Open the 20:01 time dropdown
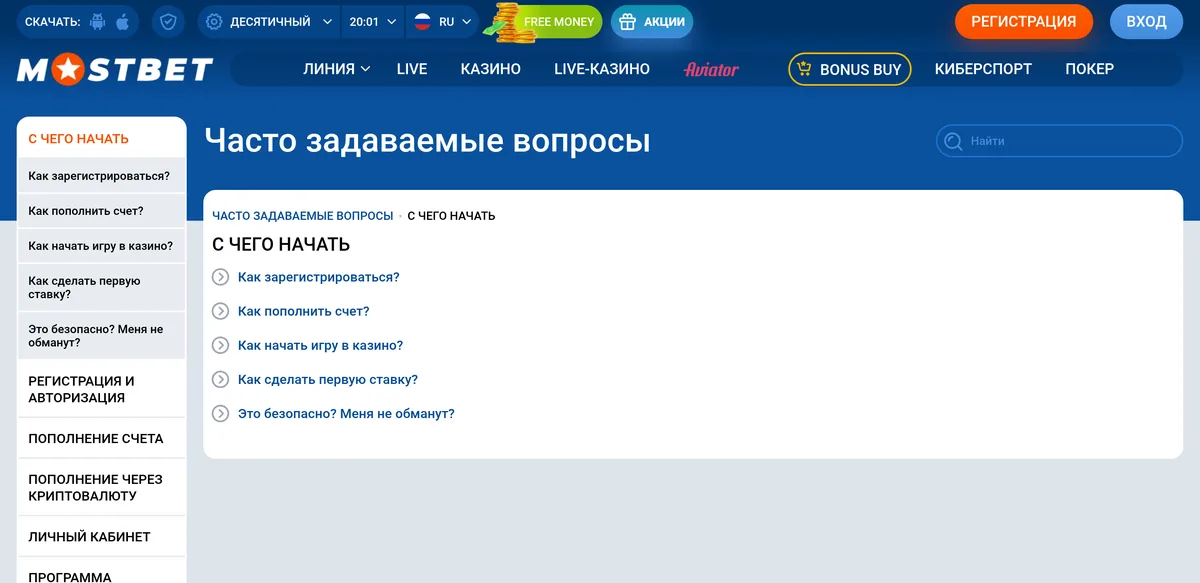This screenshot has width=1200, height=583. tap(373, 22)
